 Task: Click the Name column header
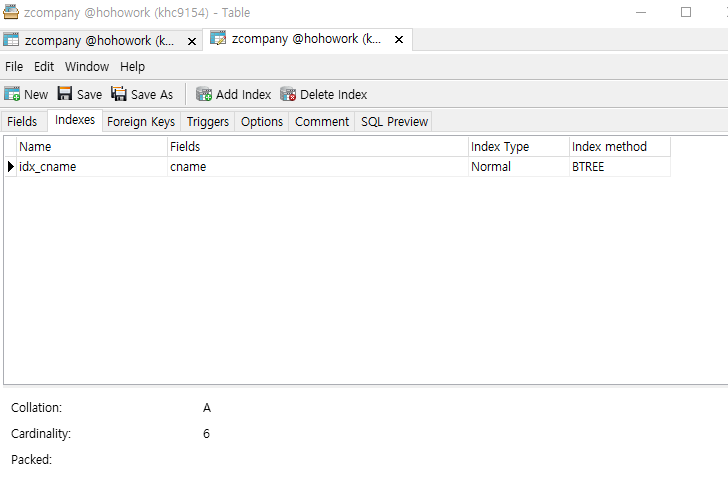click(x=92, y=146)
